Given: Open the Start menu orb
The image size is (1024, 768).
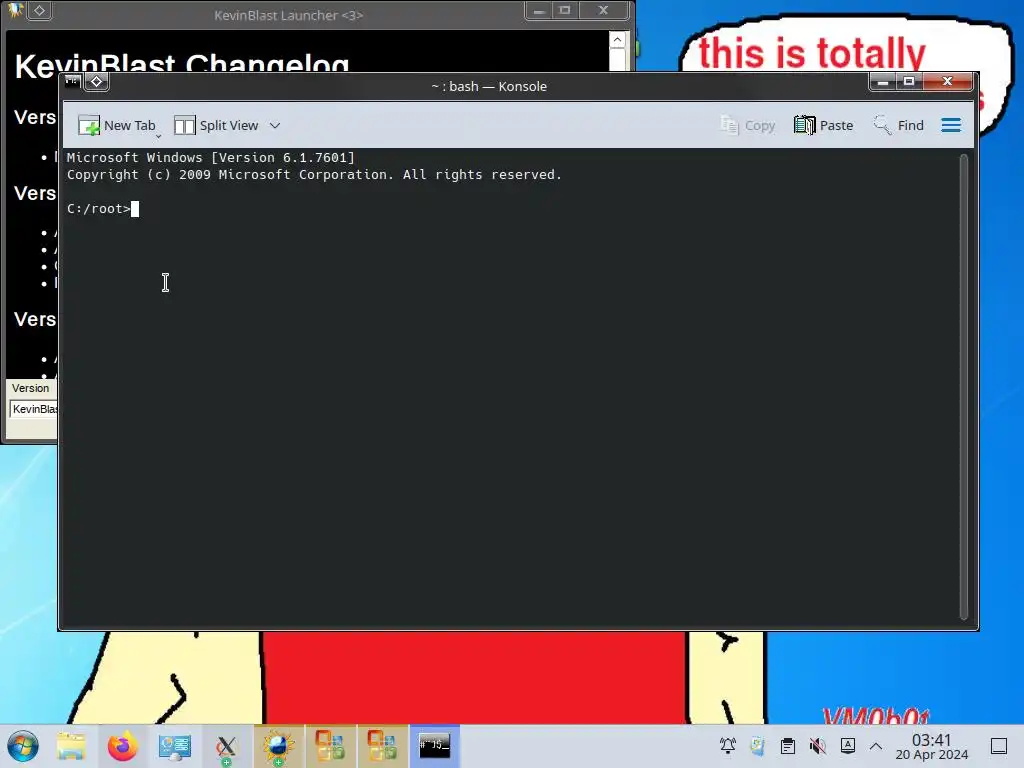Looking at the screenshot, I should [23, 746].
